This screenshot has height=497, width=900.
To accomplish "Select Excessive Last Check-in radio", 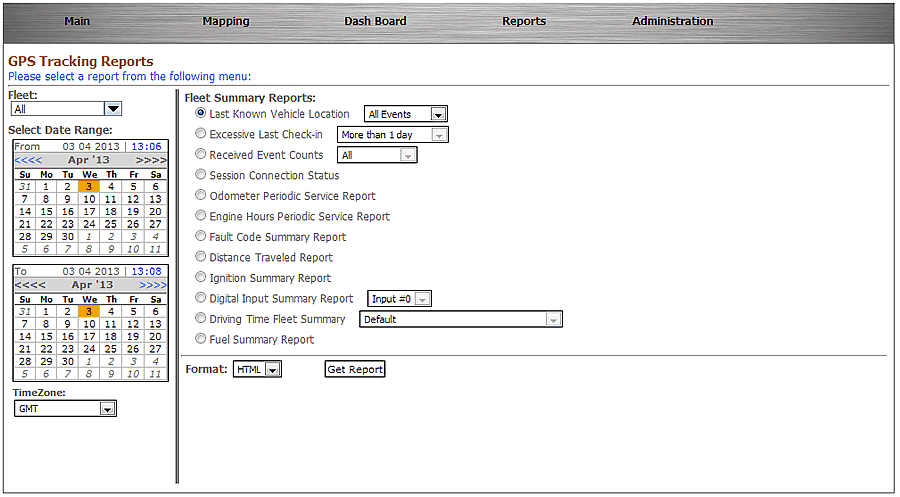I will pos(200,134).
